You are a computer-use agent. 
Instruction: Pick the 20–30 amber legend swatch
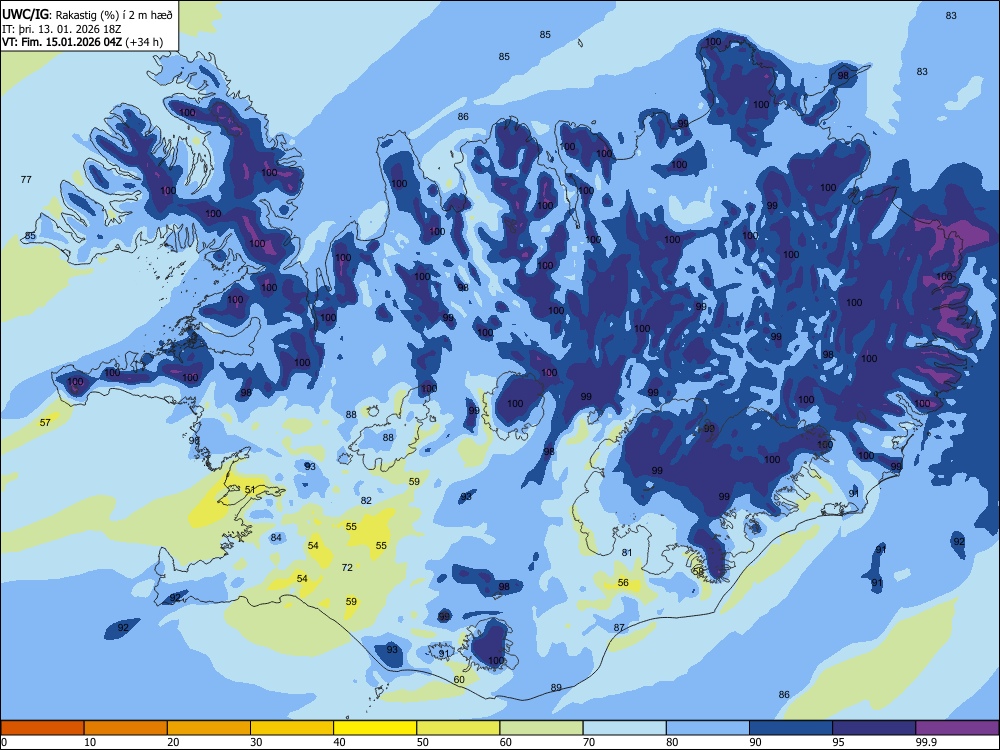[209, 728]
